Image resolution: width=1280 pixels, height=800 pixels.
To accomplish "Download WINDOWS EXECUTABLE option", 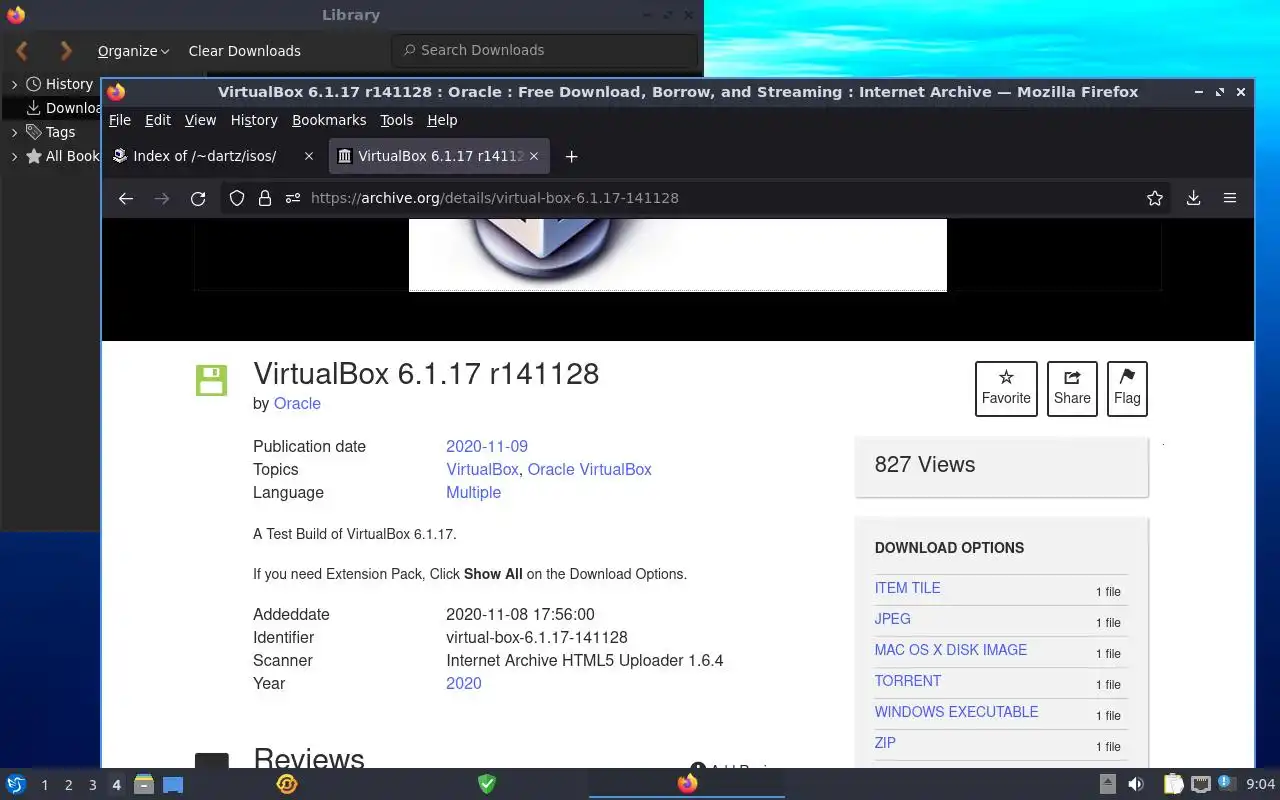I will tap(956, 712).
